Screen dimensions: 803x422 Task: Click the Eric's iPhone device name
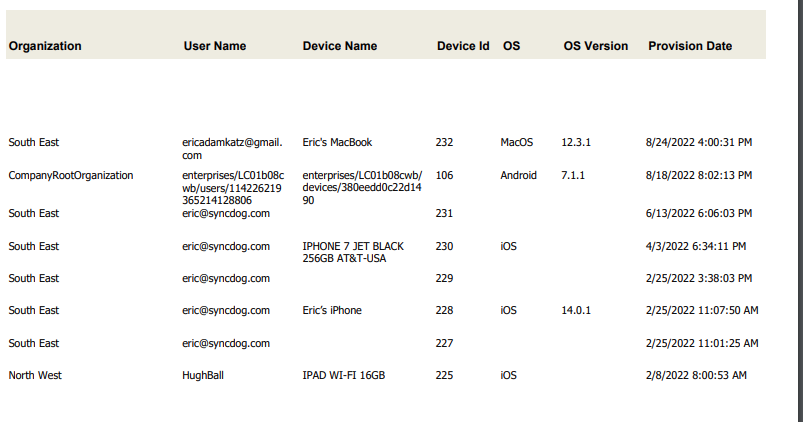click(x=332, y=311)
